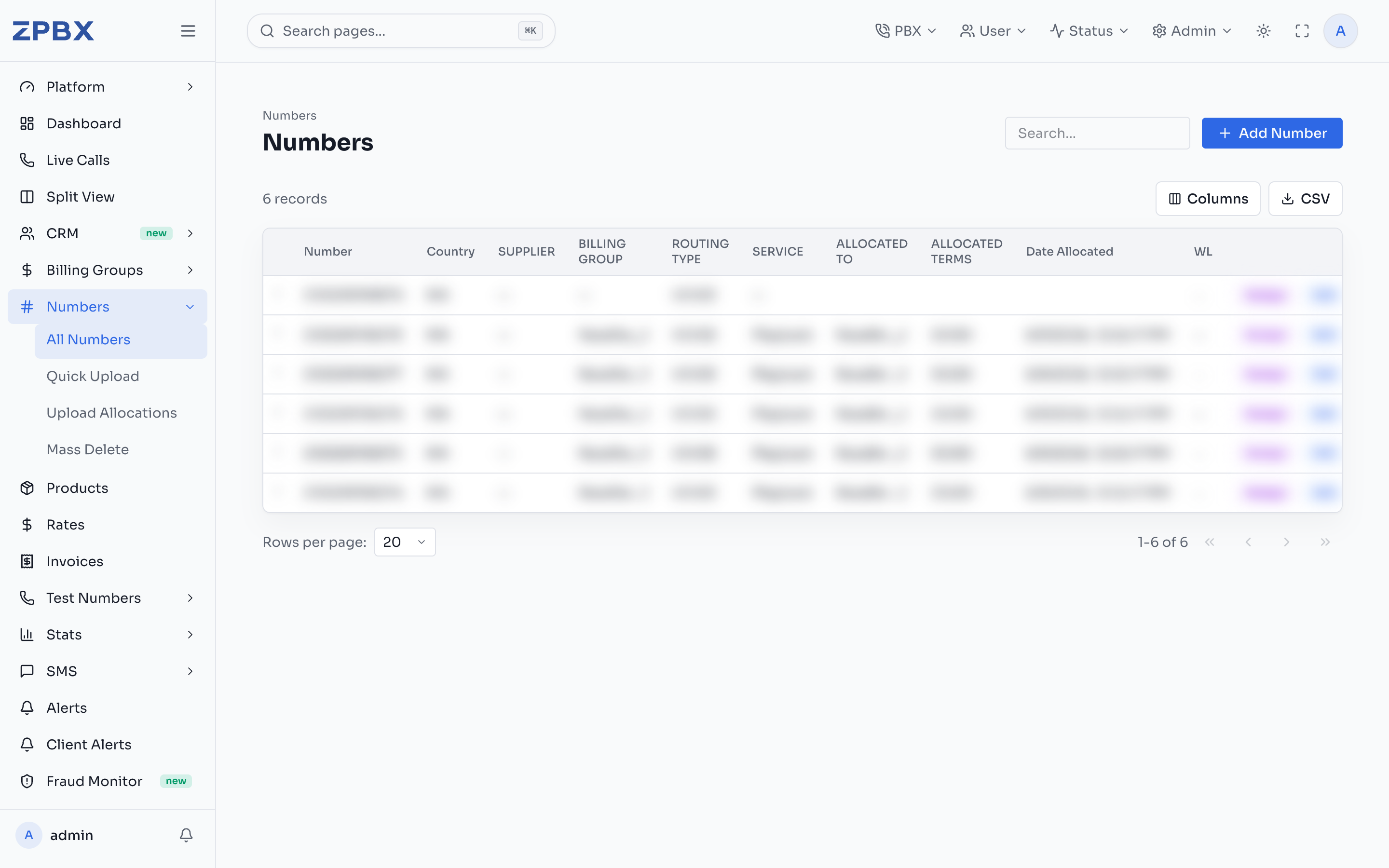Click the ZPBX logo
Image resolution: width=1389 pixels, height=868 pixels.
click(54, 30)
